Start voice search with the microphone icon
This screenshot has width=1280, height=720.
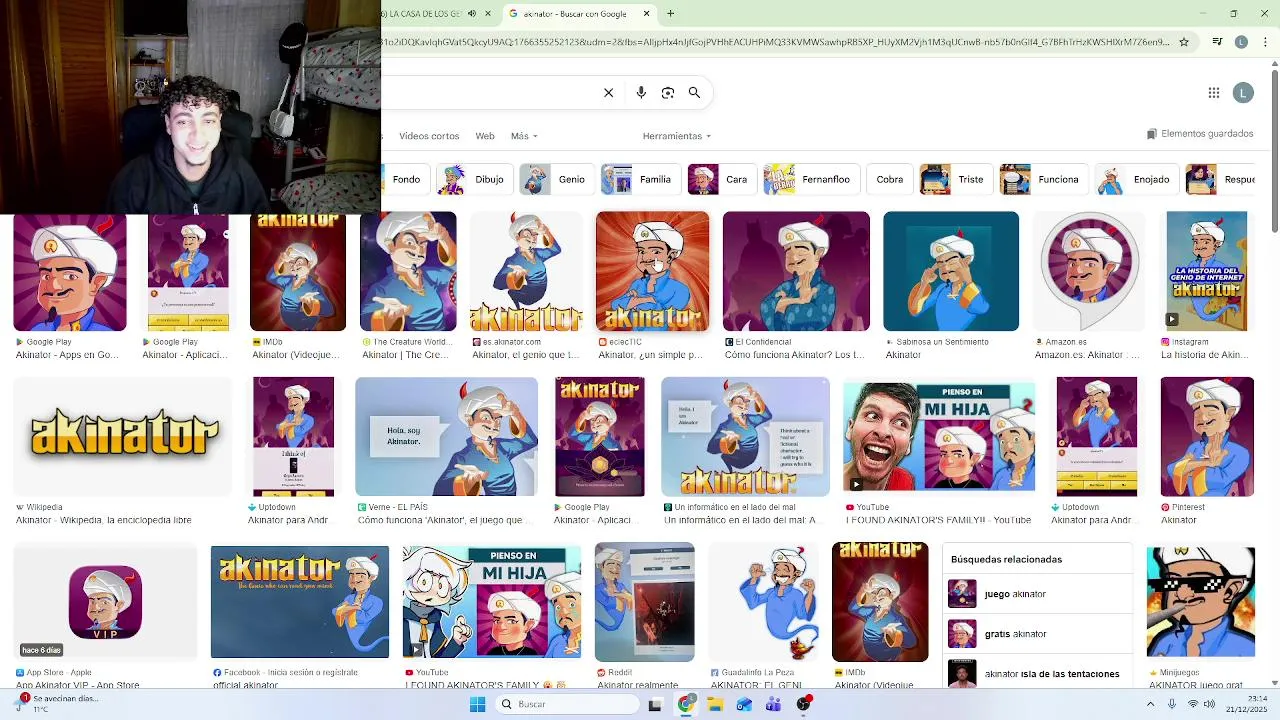click(641, 93)
